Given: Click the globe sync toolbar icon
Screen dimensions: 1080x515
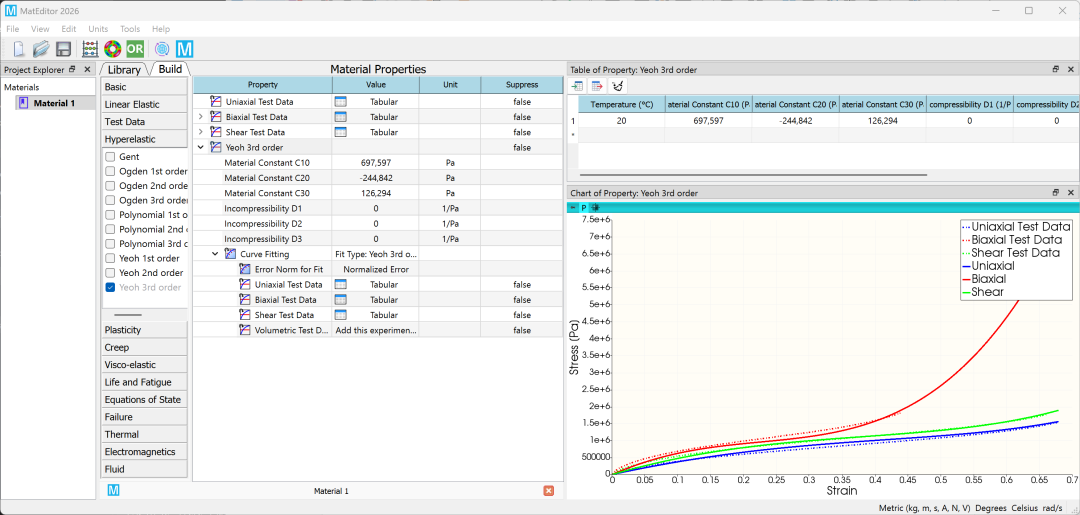Looking at the screenshot, I should click(x=162, y=49).
